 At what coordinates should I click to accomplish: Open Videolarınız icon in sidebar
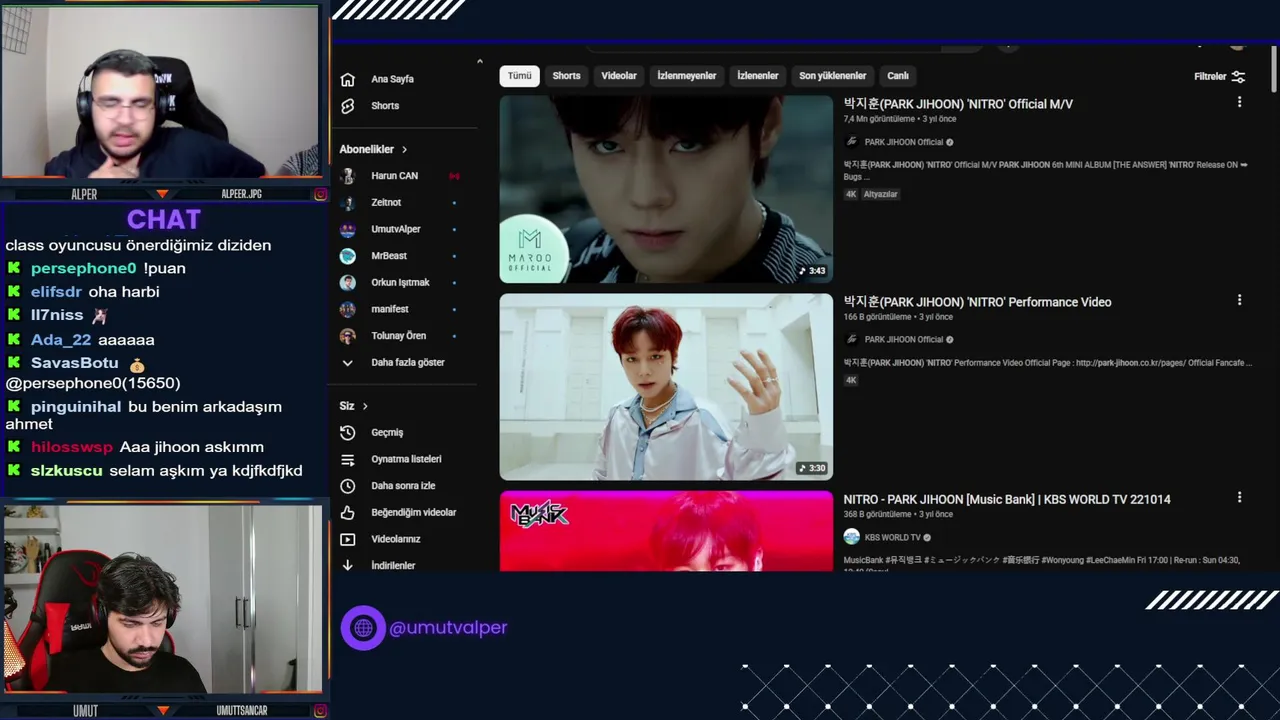[x=347, y=539]
